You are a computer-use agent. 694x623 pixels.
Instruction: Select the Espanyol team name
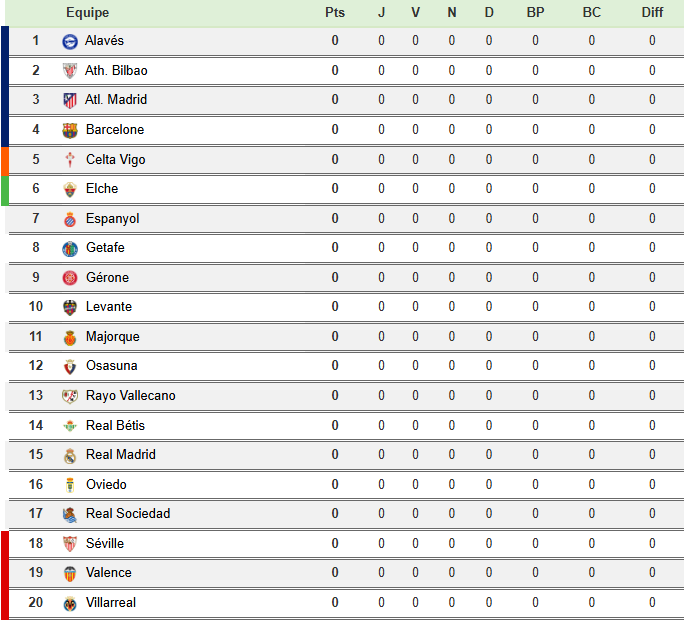point(112,219)
